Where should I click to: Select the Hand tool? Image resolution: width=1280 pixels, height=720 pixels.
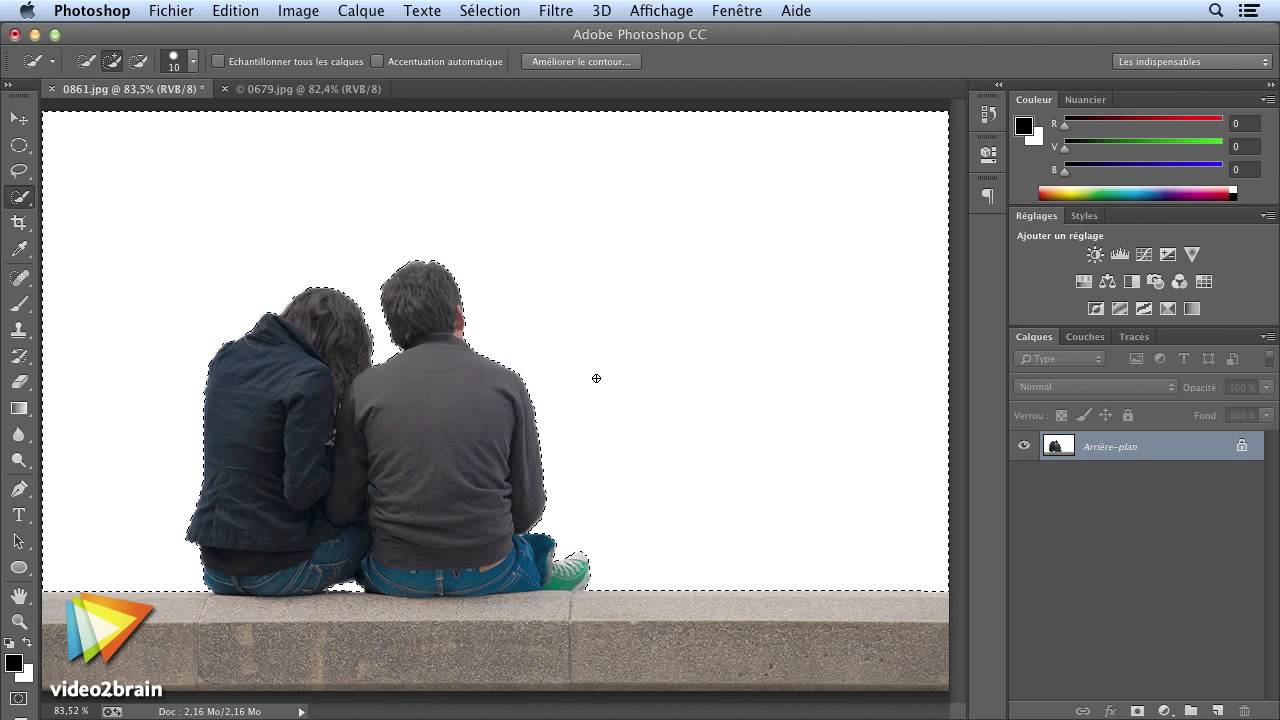(x=19, y=596)
